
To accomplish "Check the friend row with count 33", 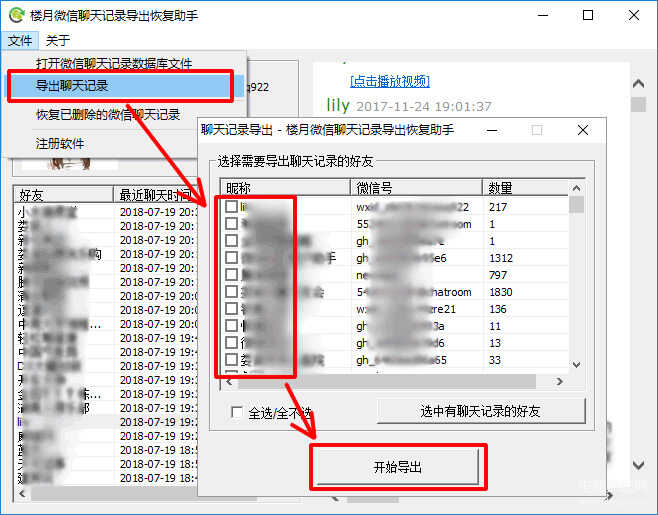I will coord(231,359).
